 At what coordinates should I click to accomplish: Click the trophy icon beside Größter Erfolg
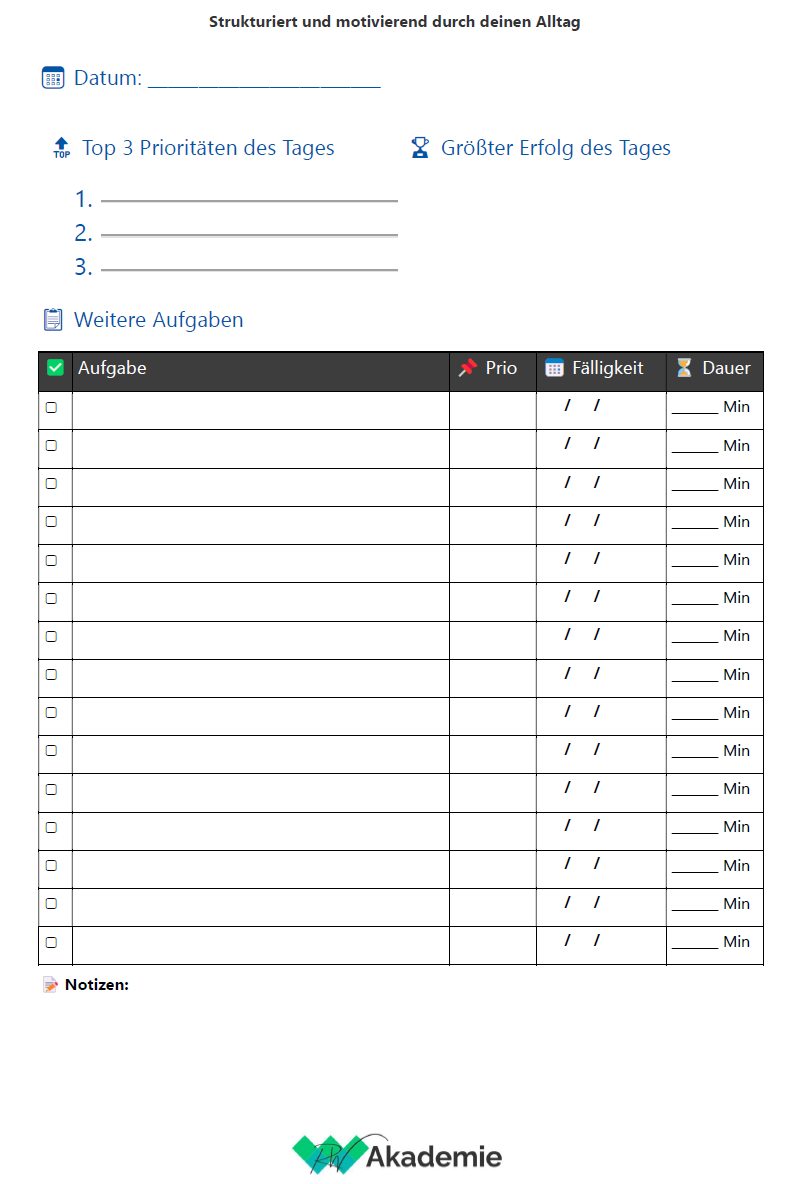420,148
